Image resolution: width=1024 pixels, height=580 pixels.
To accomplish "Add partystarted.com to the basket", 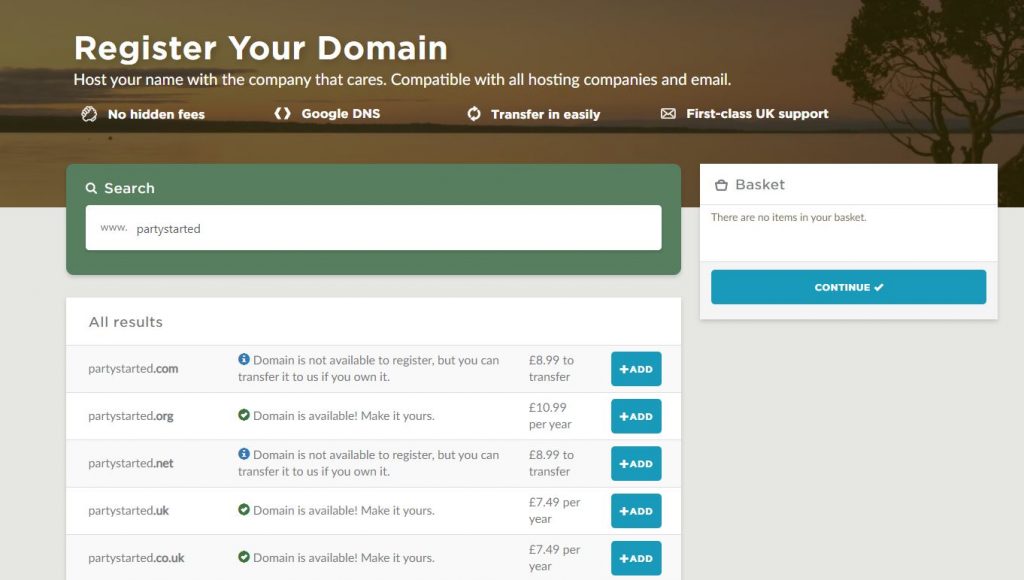I will pos(636,369).
